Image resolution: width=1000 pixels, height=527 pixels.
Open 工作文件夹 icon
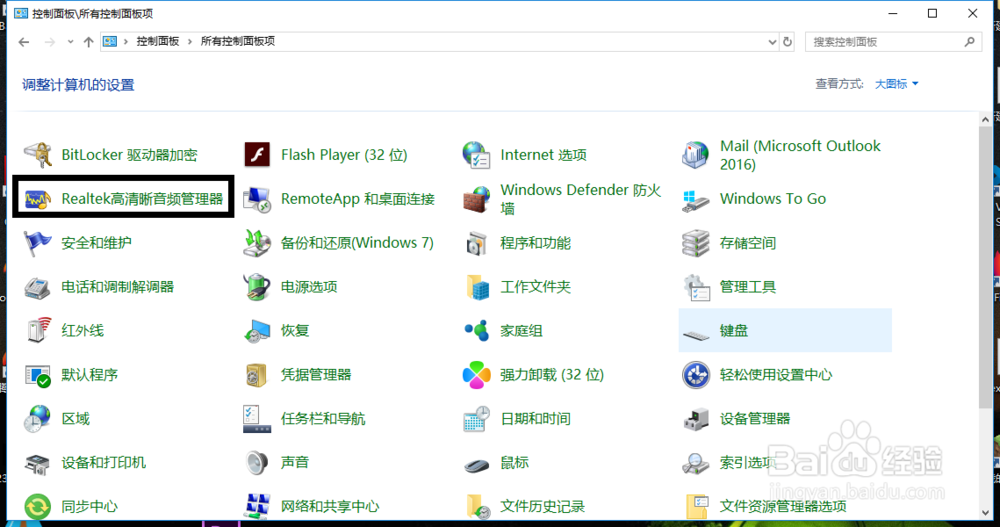click(x=478, y=287)
